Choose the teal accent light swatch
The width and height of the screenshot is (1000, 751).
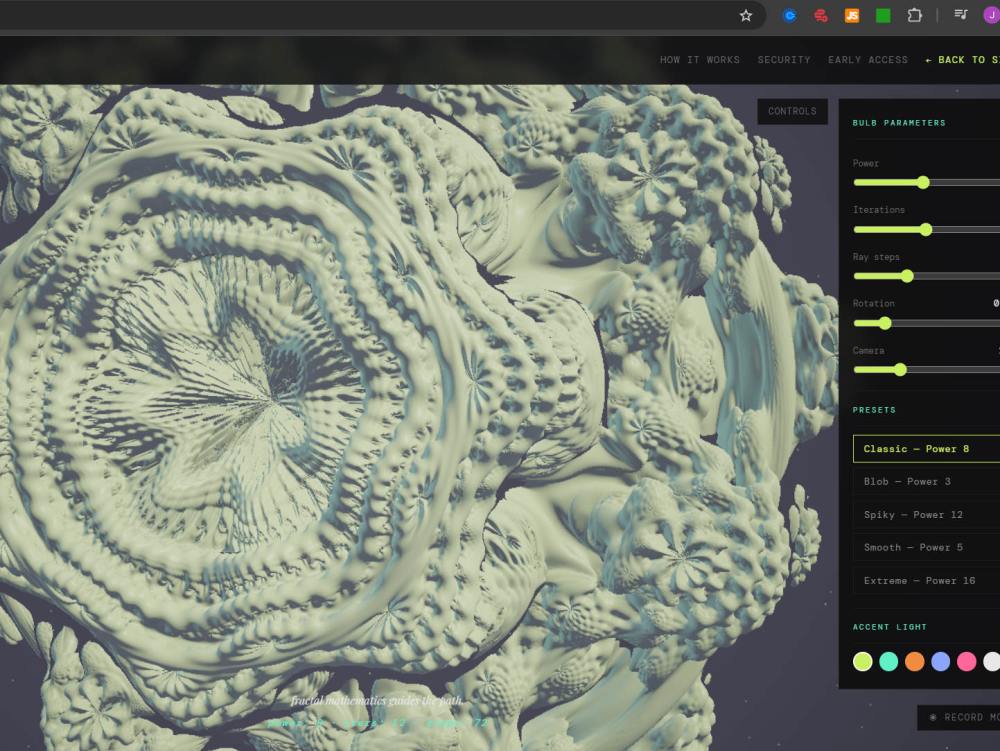[888, 662]
